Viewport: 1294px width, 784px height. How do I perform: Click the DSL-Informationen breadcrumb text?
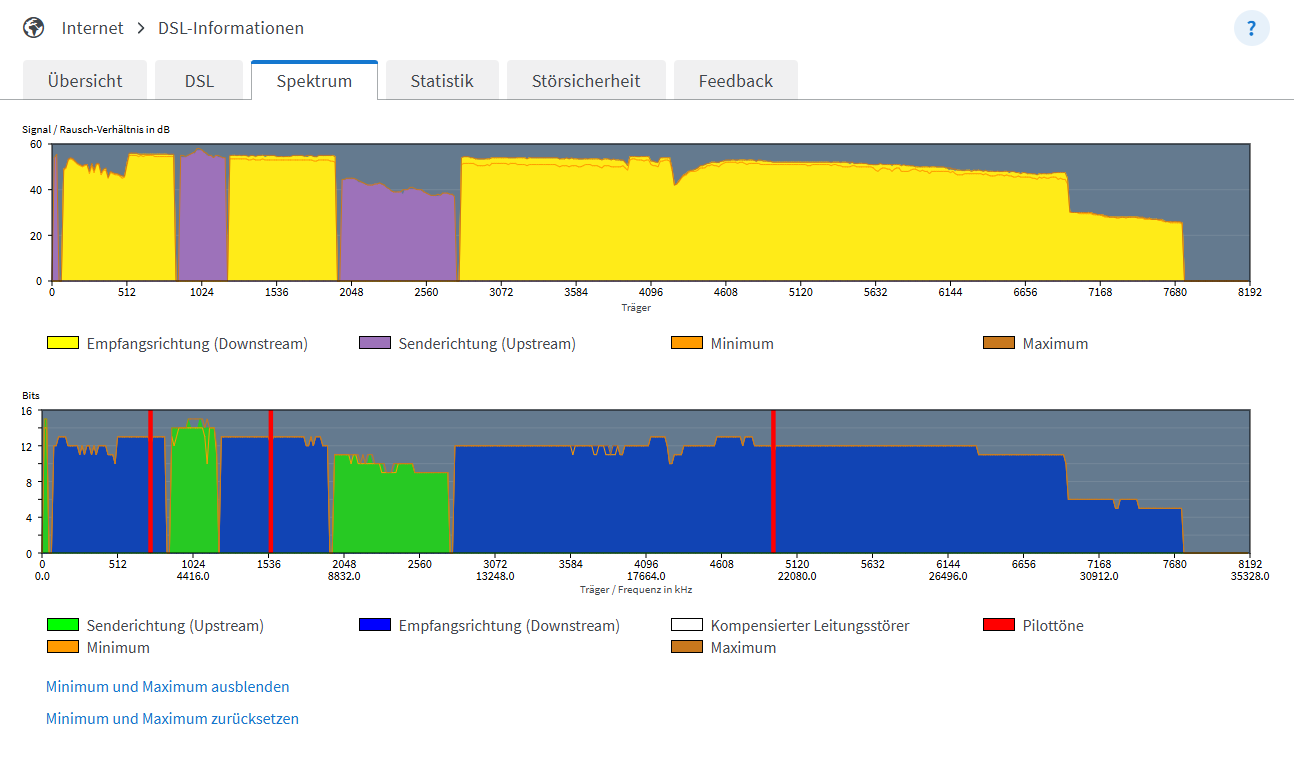231,28
